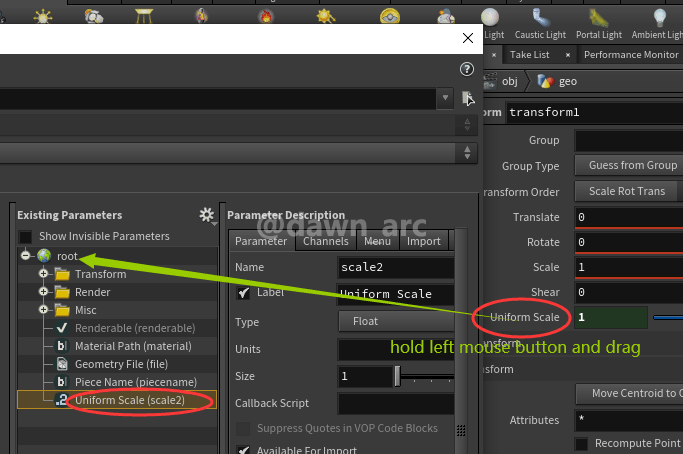
Task: Click the Volume Light flame shelf icon
Action: (265, 17)
